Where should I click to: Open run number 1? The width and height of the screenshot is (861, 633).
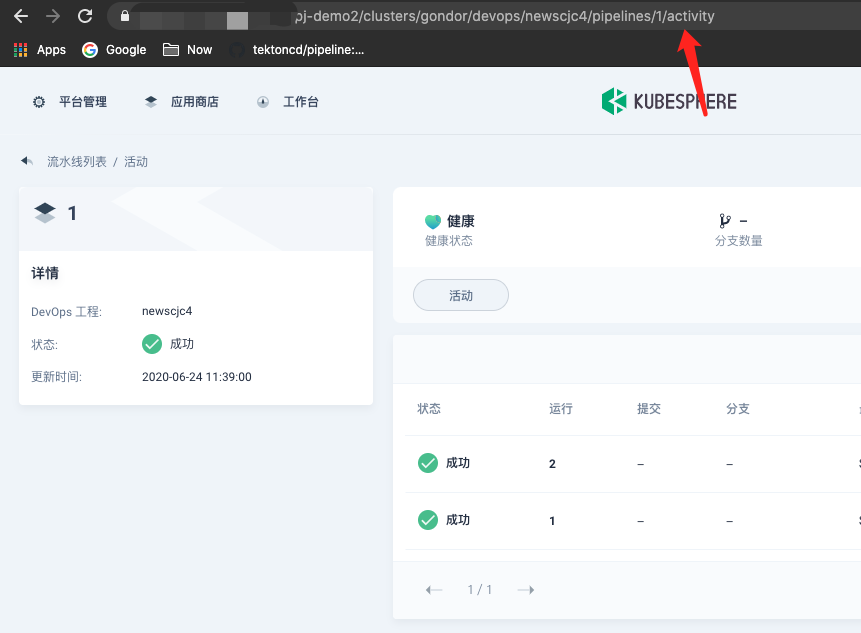click(x=552, y=521)
